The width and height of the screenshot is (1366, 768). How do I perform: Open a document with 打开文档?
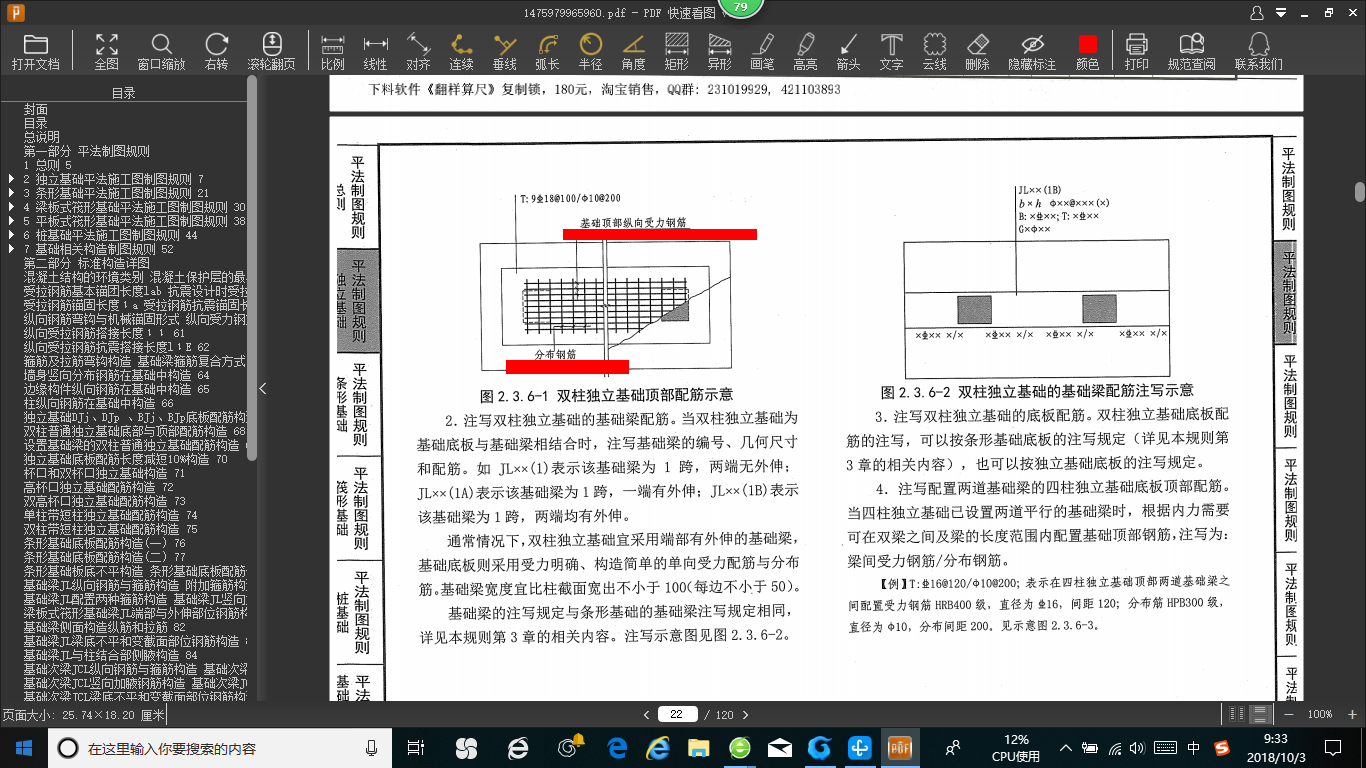pyautogui.click(x=36, y=51)
